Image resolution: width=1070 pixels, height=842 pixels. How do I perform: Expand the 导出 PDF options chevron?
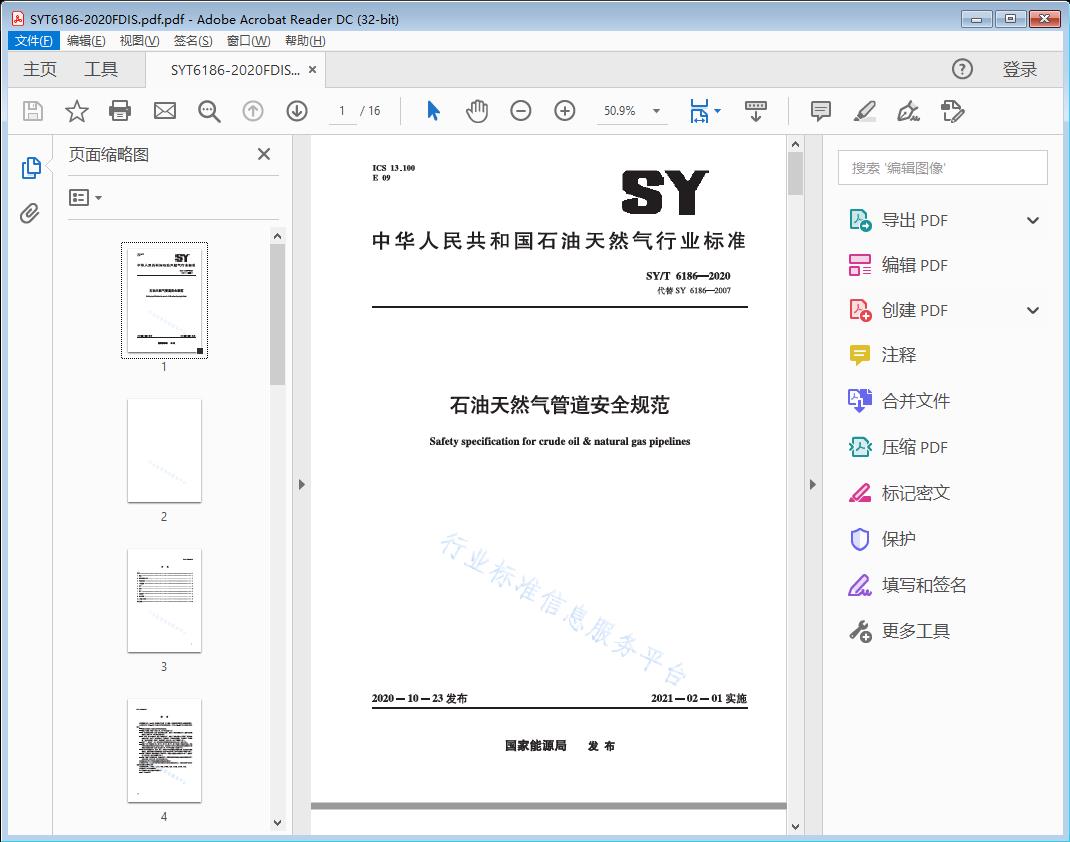point(1033,221)
